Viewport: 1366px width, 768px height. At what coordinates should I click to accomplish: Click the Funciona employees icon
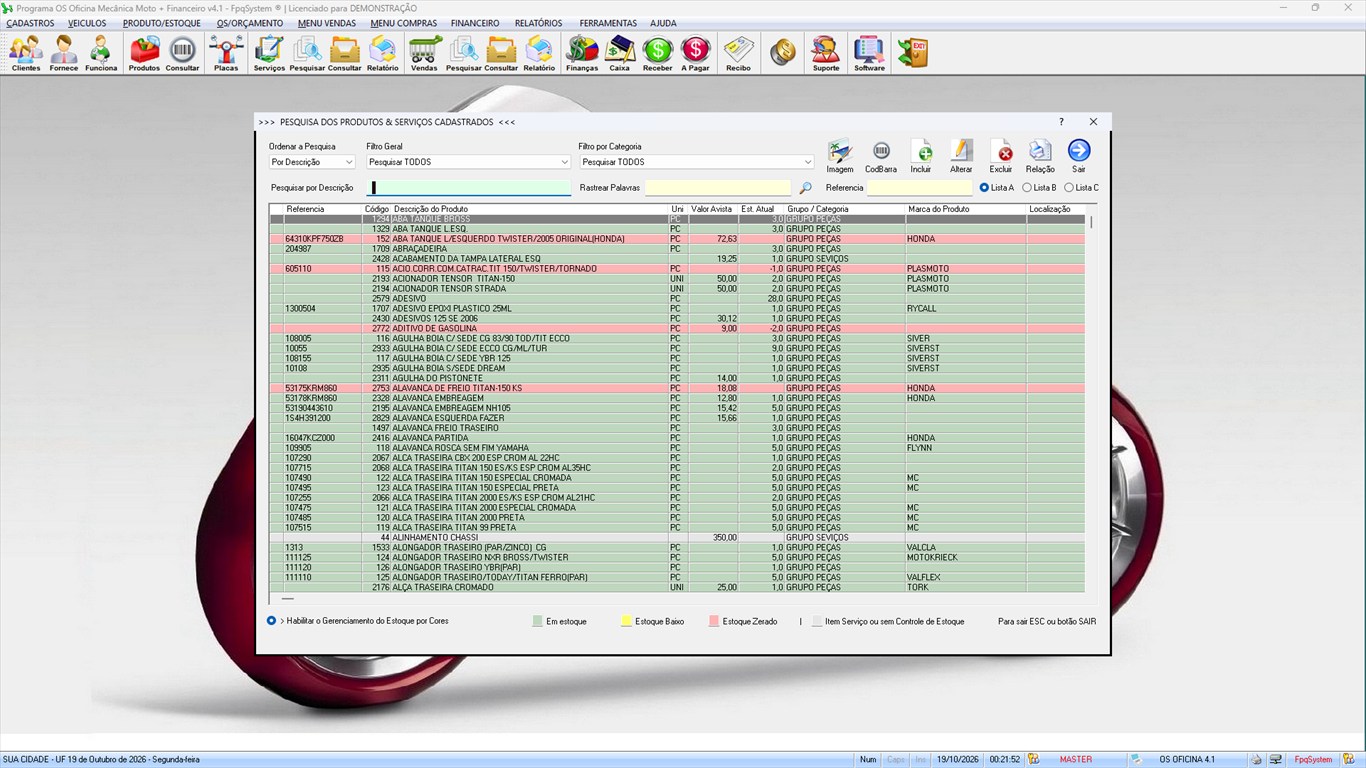[101, 53]
